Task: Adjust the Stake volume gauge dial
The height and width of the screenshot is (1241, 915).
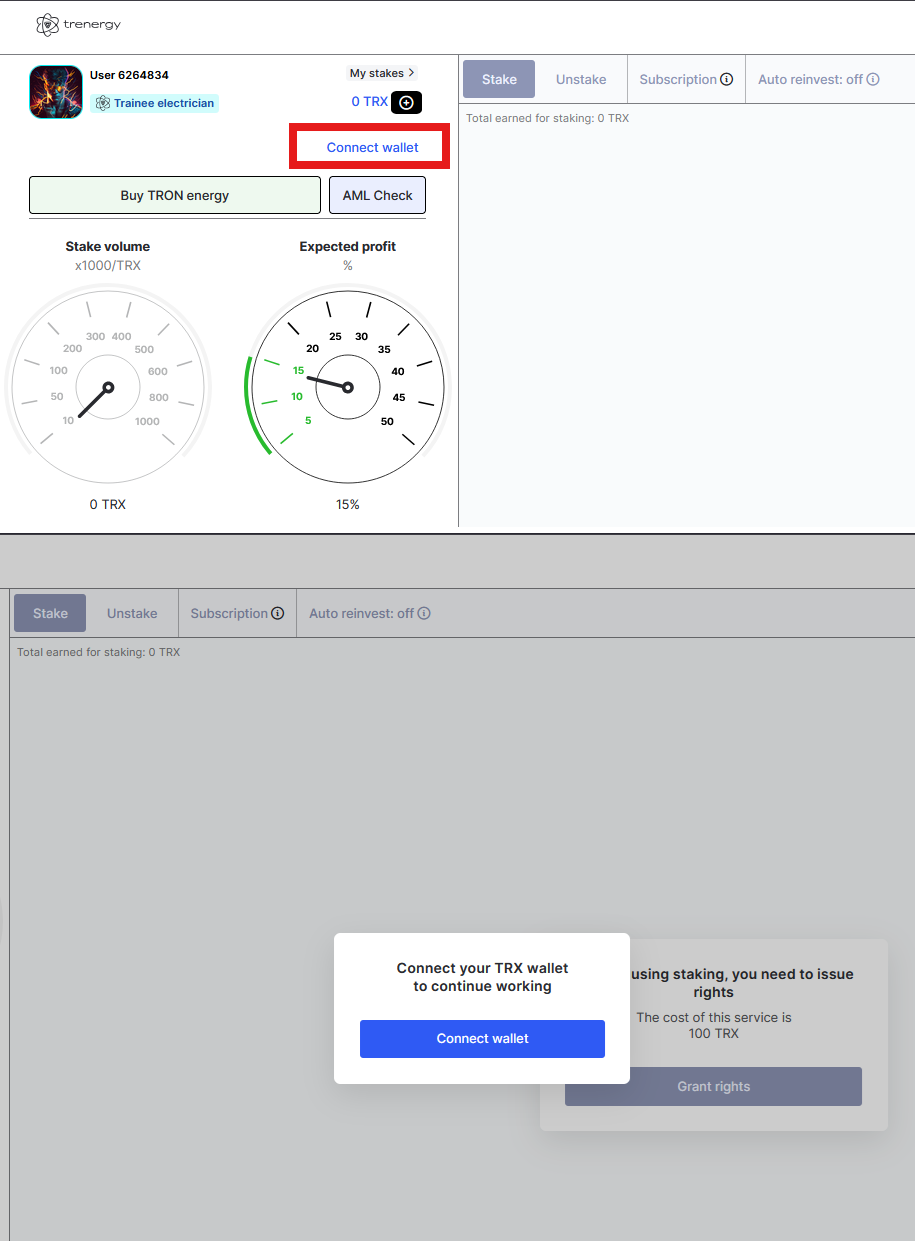Action: (108, 388)
